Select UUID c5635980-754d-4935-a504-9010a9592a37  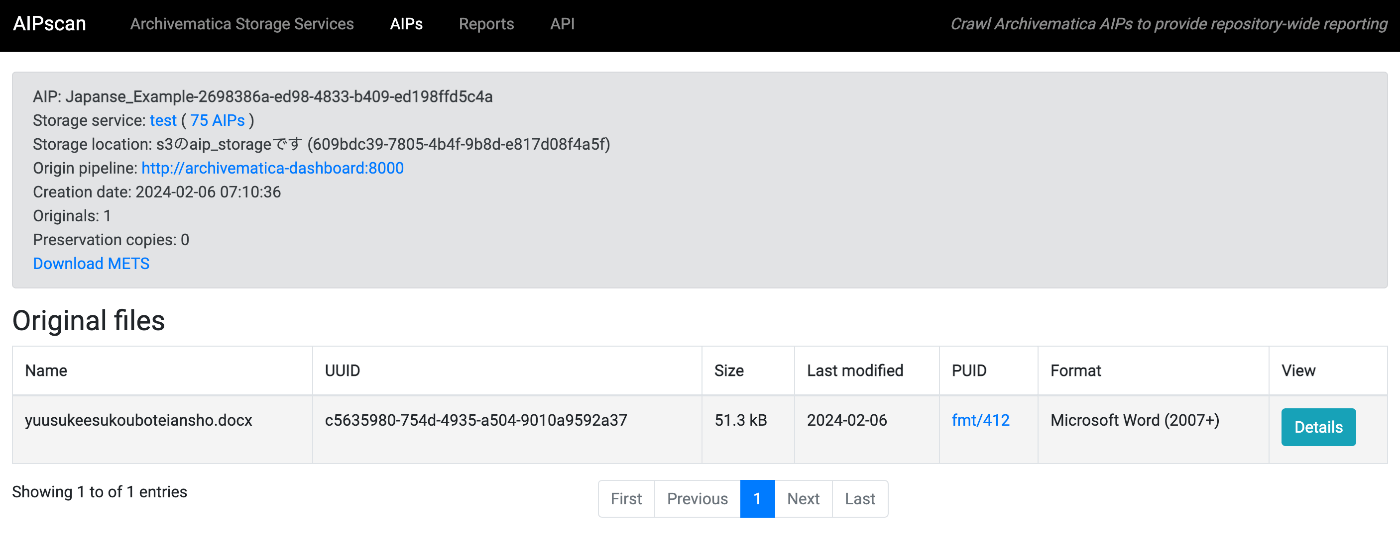476,421
